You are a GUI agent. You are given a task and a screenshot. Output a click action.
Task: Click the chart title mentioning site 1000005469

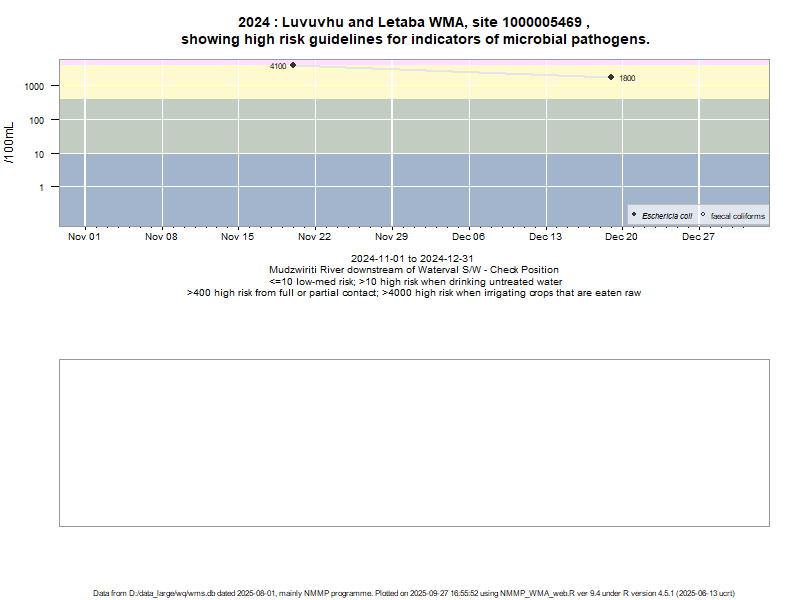[414, 31]
